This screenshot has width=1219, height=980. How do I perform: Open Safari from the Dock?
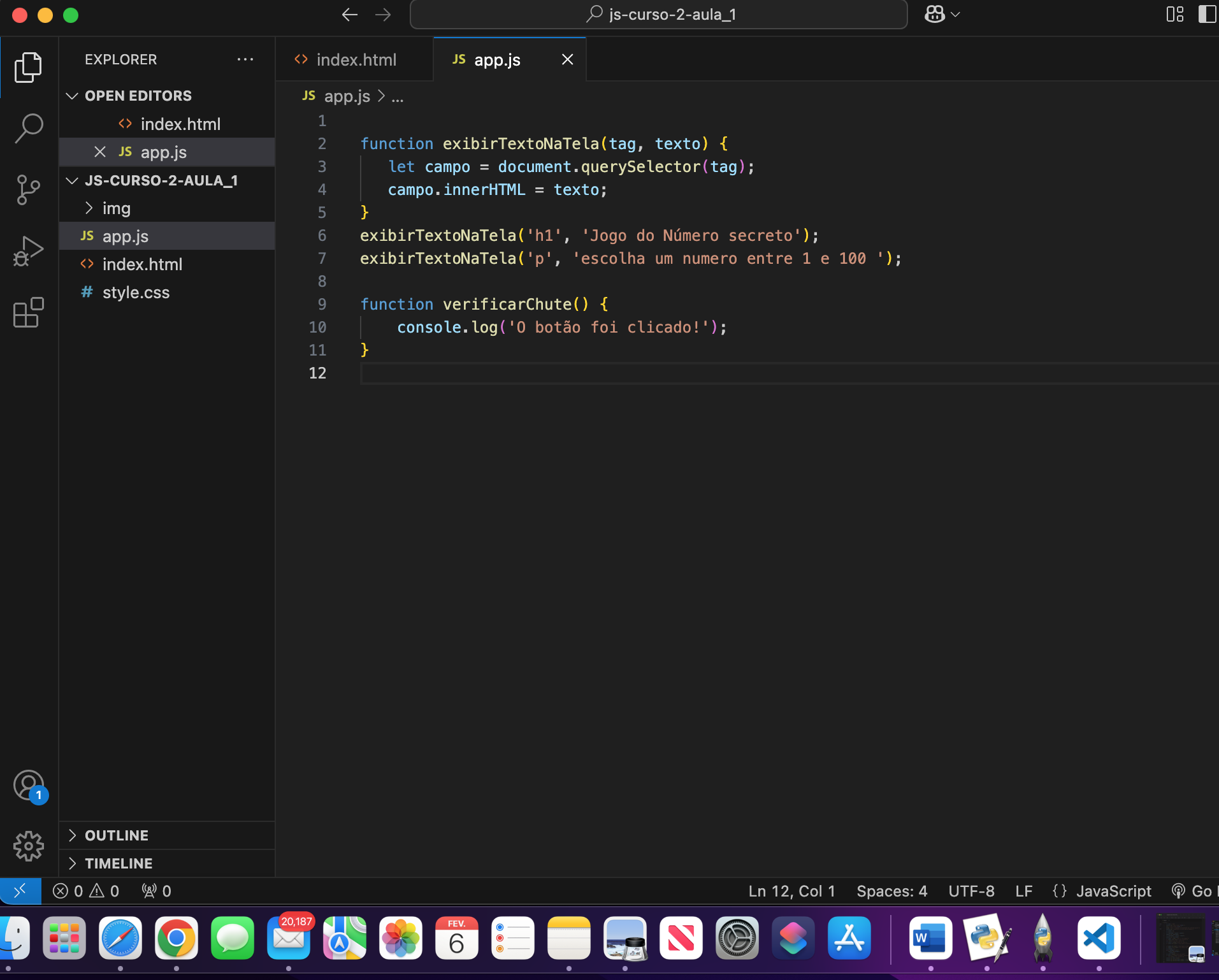[x=120, y=938]
